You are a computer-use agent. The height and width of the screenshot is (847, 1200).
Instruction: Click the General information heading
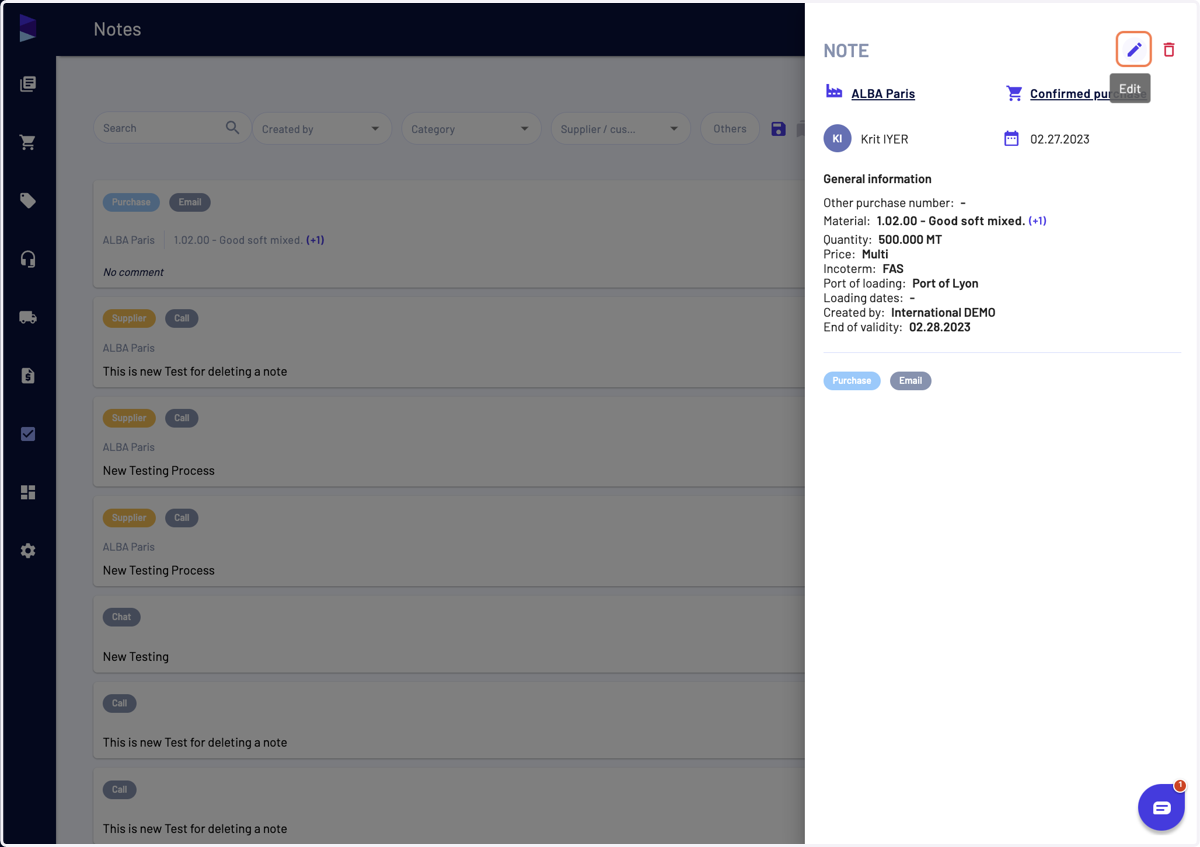coord(877,179)
